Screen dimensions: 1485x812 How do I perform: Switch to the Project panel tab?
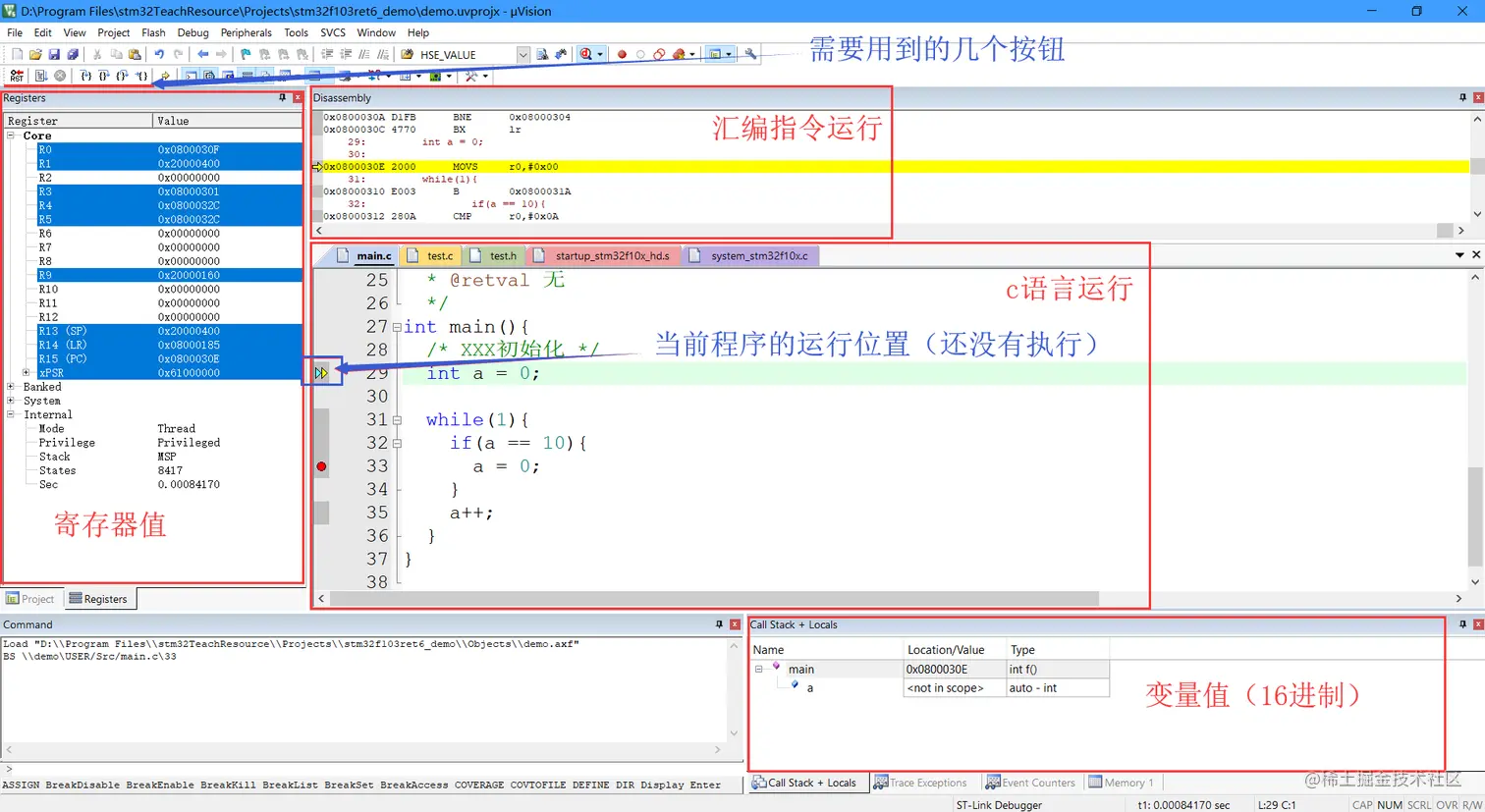tap(30, 599)
